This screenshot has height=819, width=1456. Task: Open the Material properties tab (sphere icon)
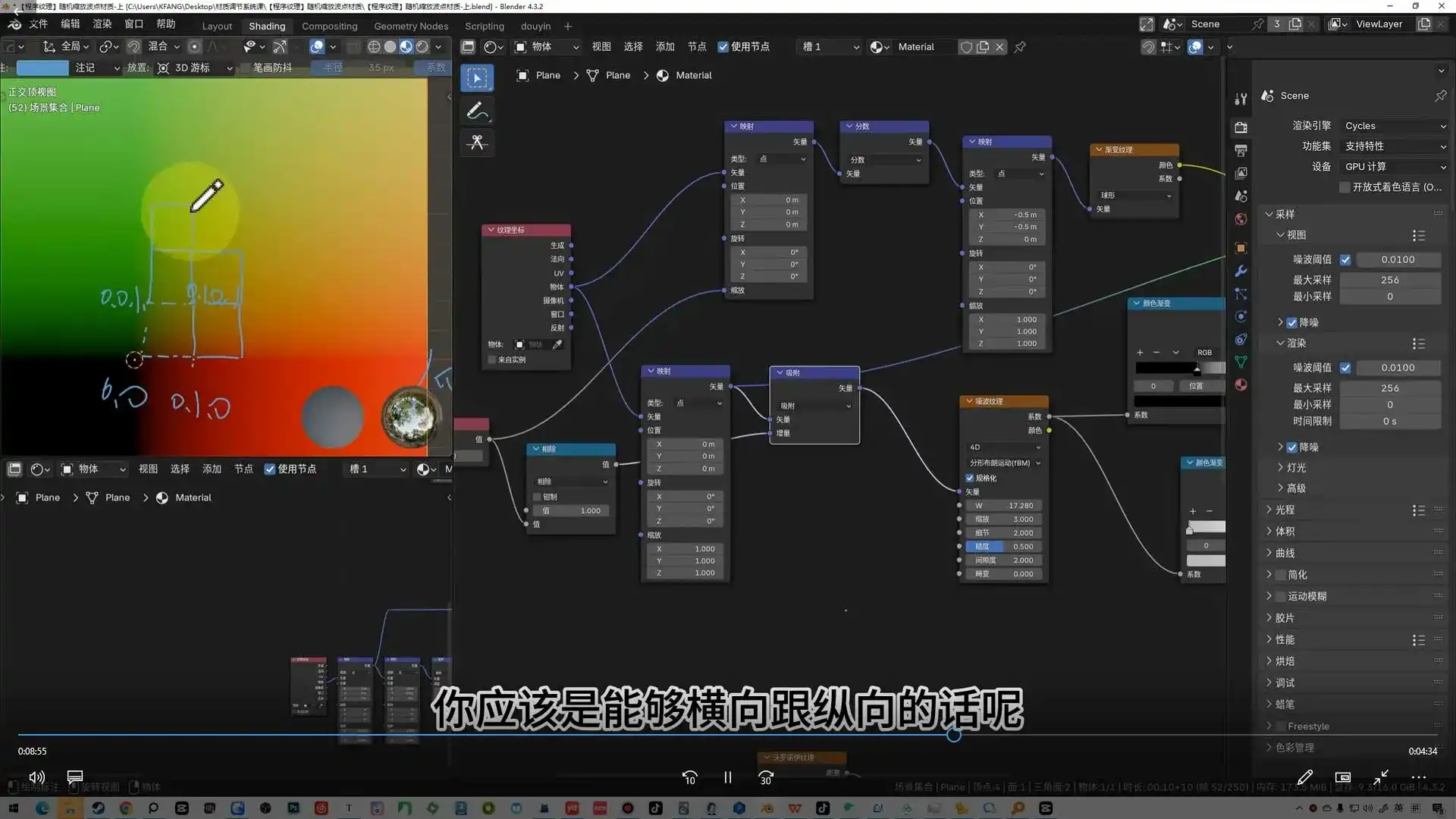(1241, 385)
